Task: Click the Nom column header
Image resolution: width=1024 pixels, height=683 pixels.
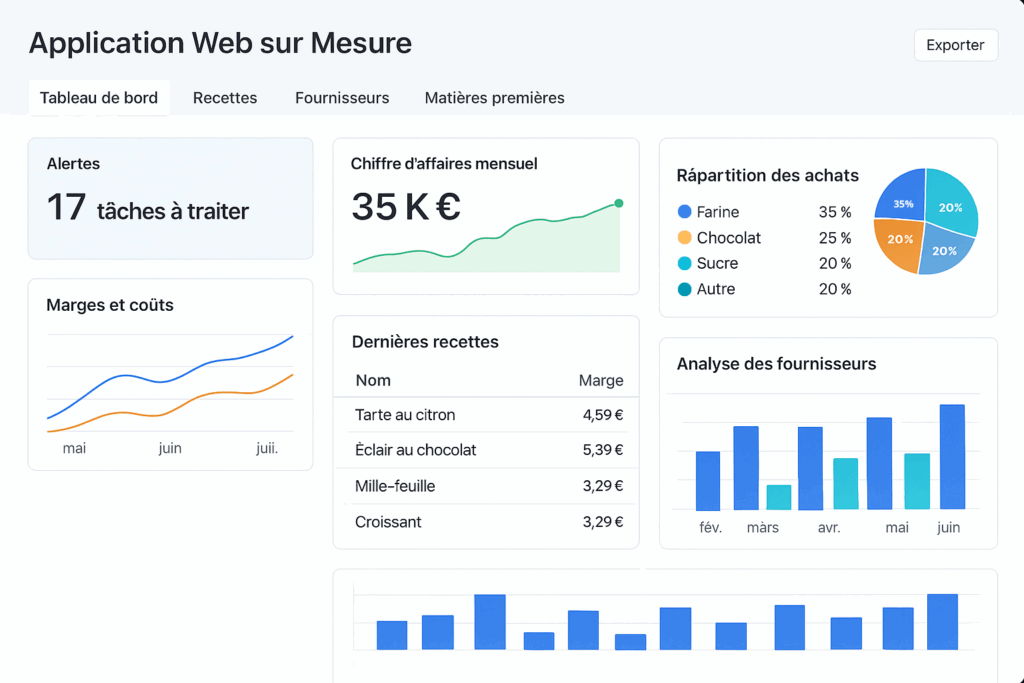Action: tap(373, 380)
